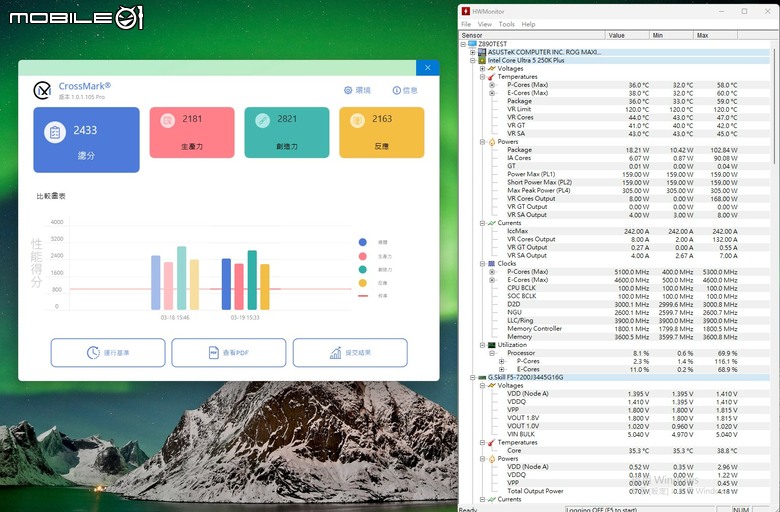Click the productivity score icon

coord(168,120)
